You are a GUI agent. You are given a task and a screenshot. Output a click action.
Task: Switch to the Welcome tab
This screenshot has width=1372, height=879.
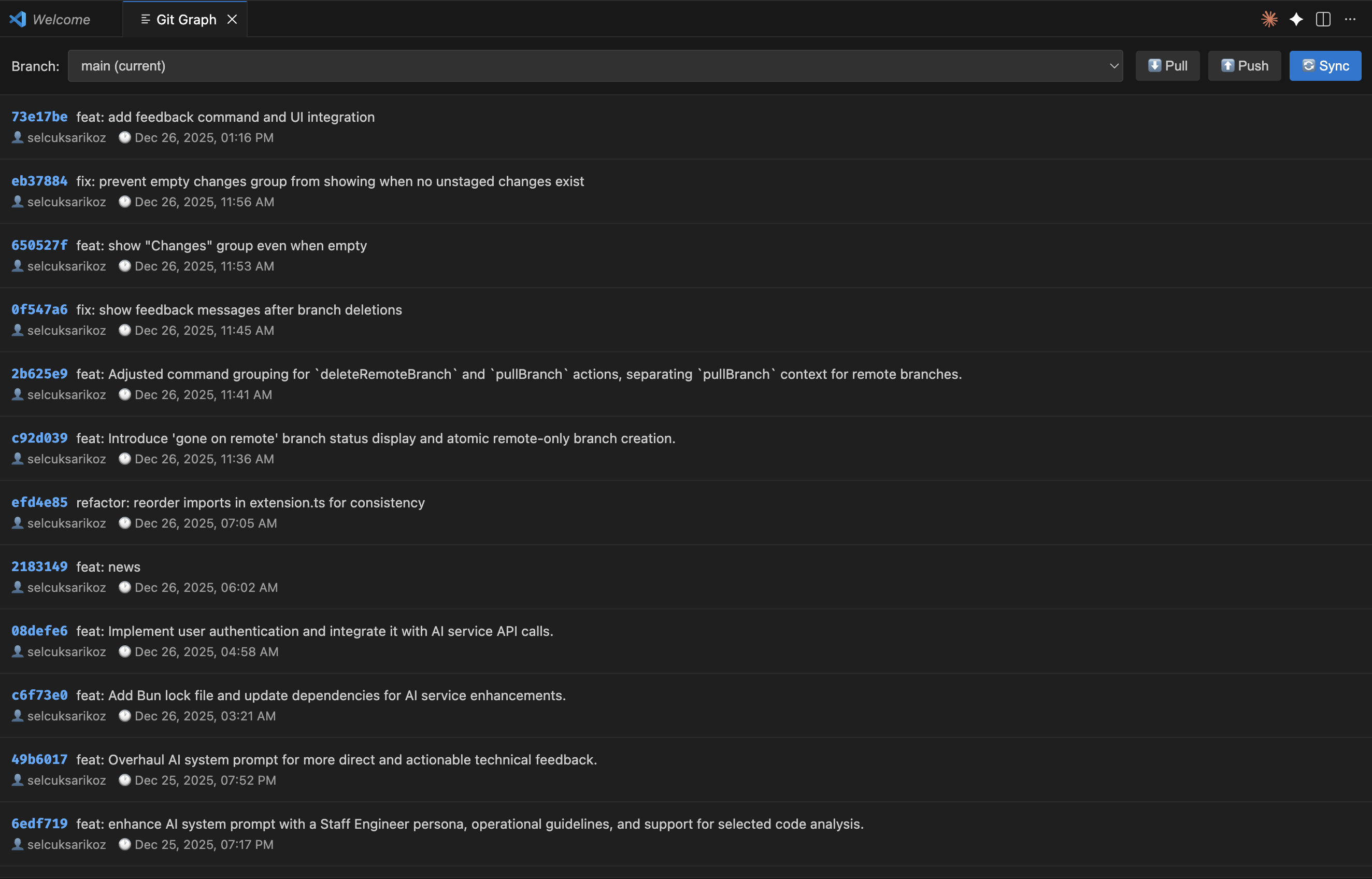coord(61,19)
